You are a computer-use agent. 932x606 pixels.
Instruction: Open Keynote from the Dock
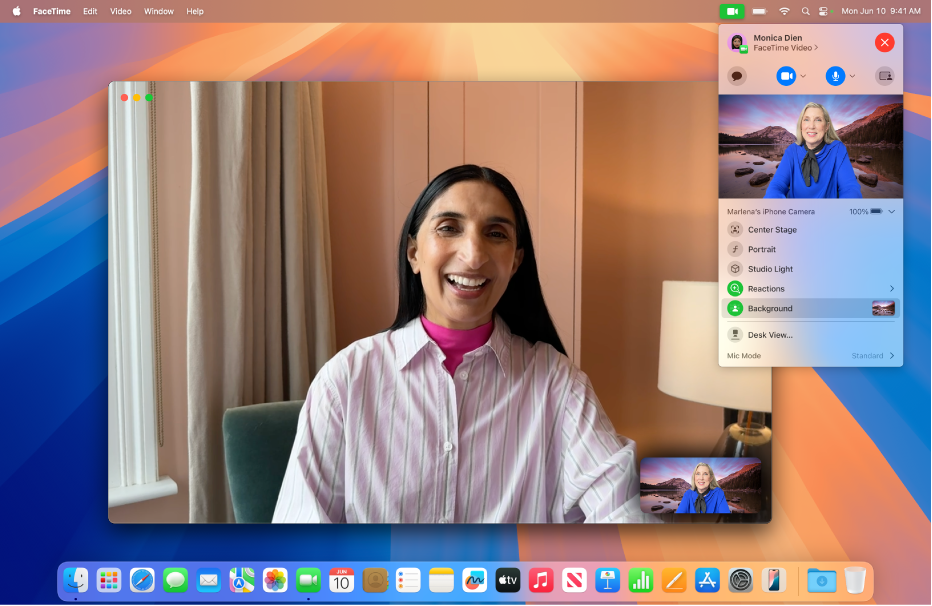click(x=607, y=580)
